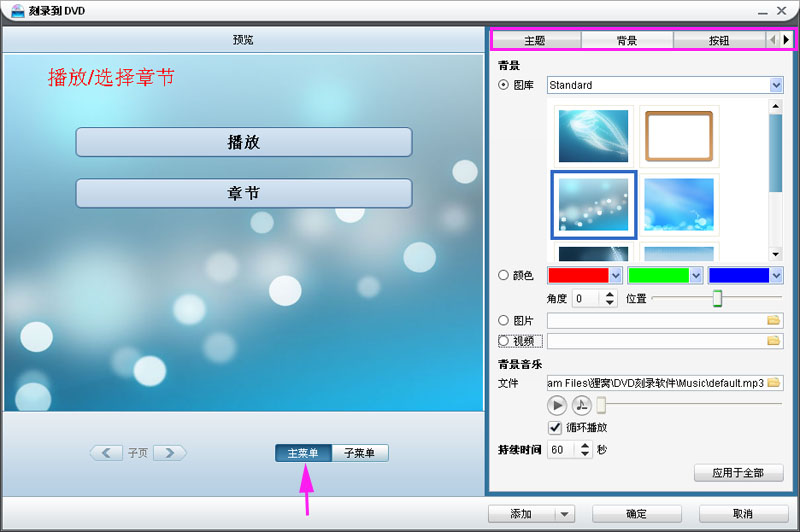Image resolution: width=800 pixels, height=532 pixels.
Task: Click the image path input field
Action: 657,320
